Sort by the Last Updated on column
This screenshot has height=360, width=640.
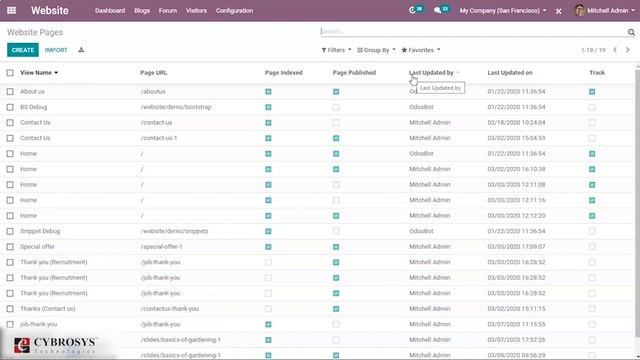(510, 73)
